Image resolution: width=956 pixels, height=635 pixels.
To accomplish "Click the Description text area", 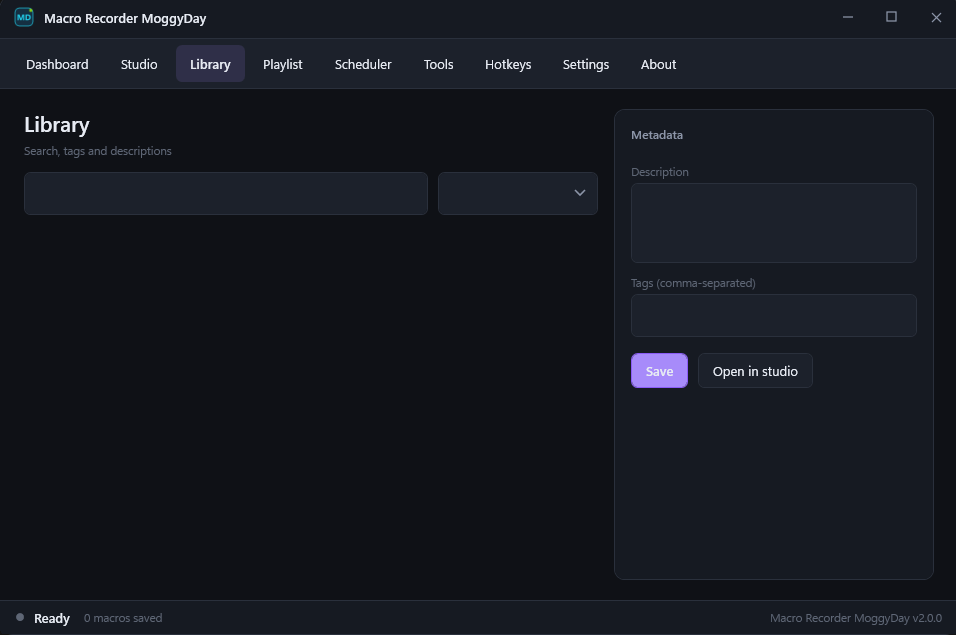I will click(x=774, y=223).
